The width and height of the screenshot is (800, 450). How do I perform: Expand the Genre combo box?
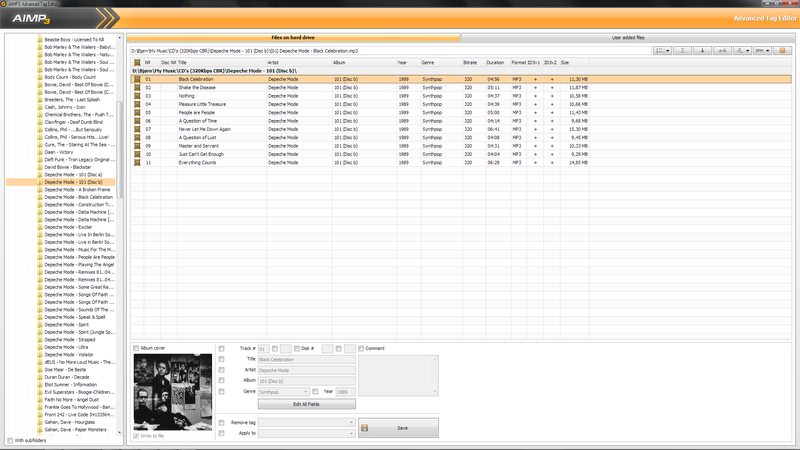pos(305,392)
